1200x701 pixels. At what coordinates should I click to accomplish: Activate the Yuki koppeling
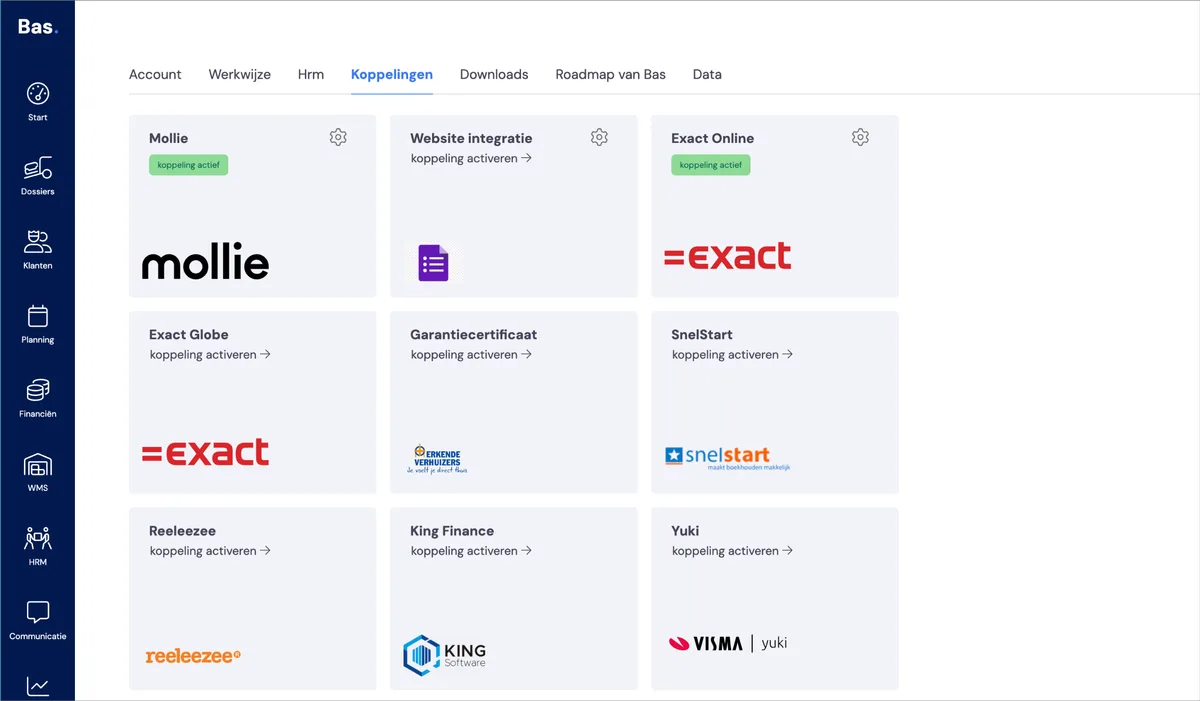(732, 550)
